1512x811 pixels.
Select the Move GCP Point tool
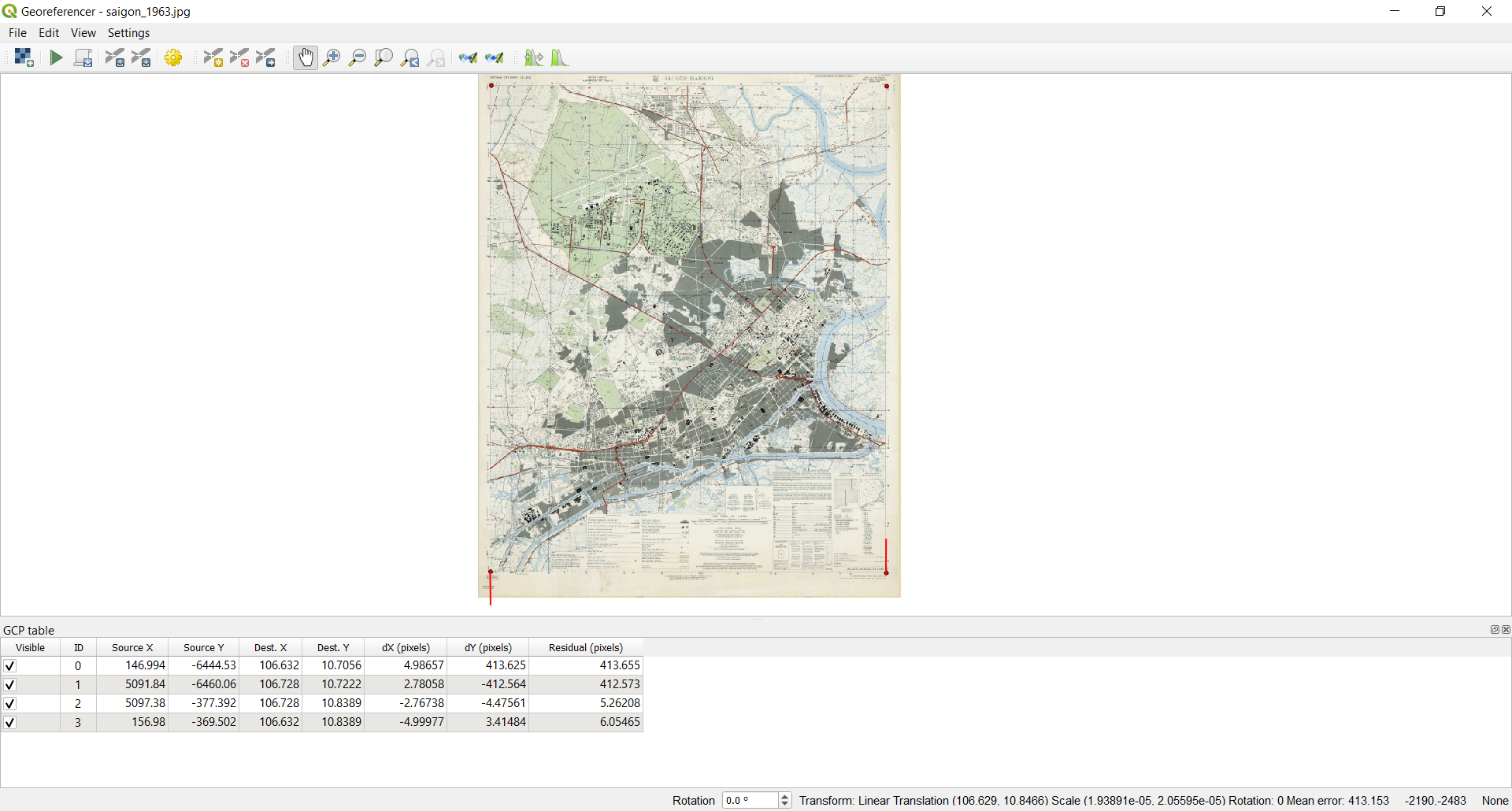tap(266, 57)
